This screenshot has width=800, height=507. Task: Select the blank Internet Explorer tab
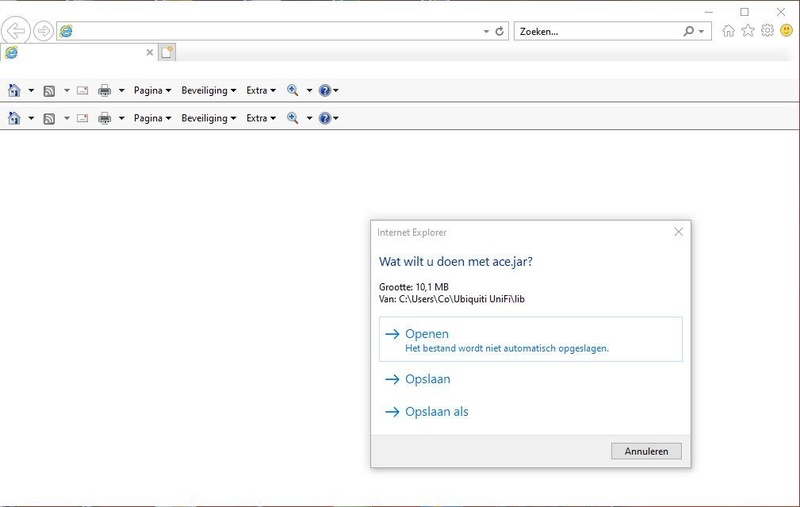pos(77,52)
